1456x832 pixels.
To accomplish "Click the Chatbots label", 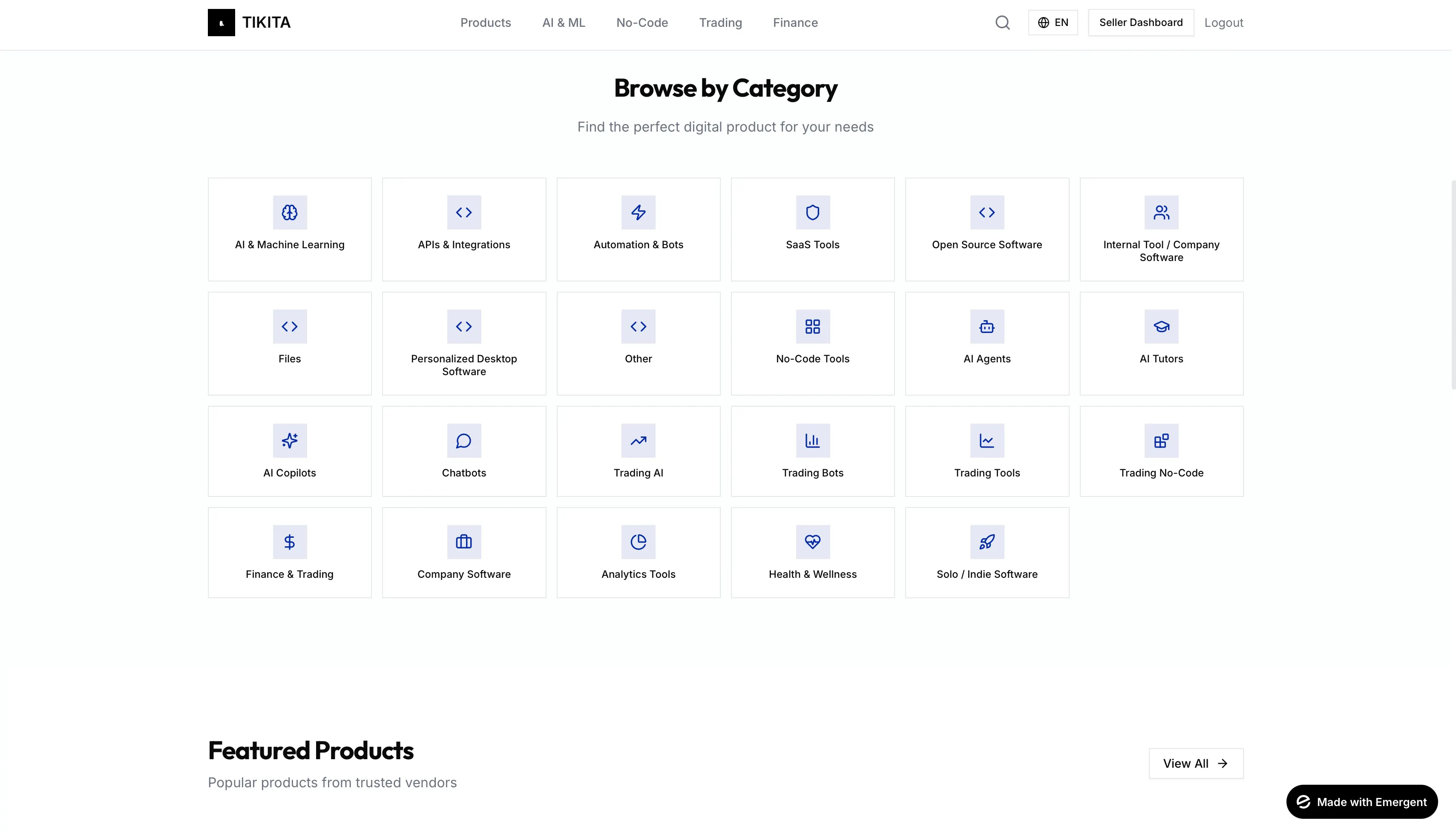I will tap(463, 473).
